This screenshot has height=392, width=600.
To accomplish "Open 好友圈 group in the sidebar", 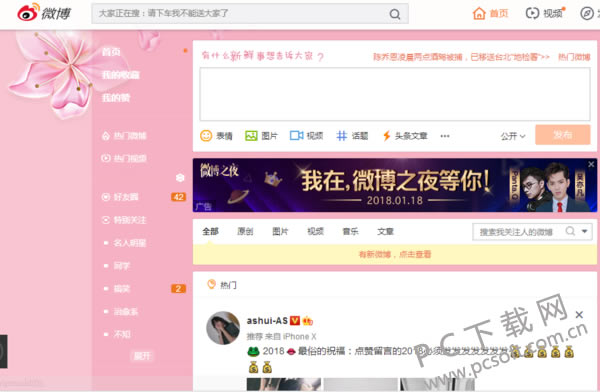I will coord(120,197).
